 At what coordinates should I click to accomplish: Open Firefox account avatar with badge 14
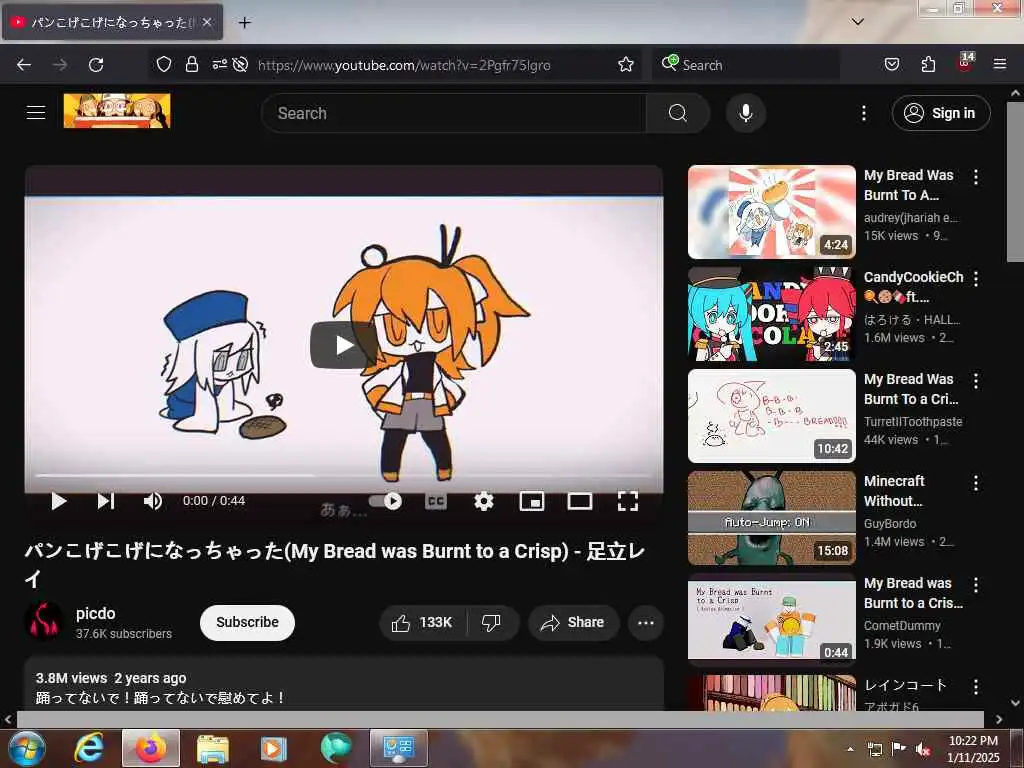(965, 63)
